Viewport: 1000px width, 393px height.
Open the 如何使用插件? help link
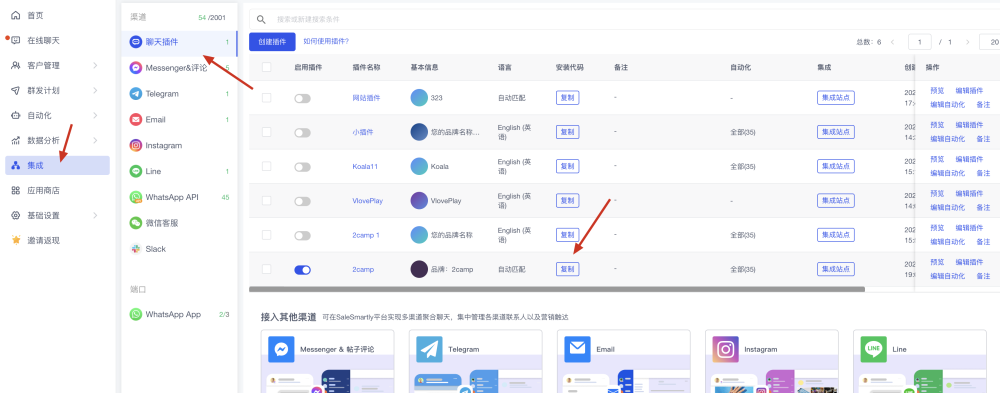(326, 41)
